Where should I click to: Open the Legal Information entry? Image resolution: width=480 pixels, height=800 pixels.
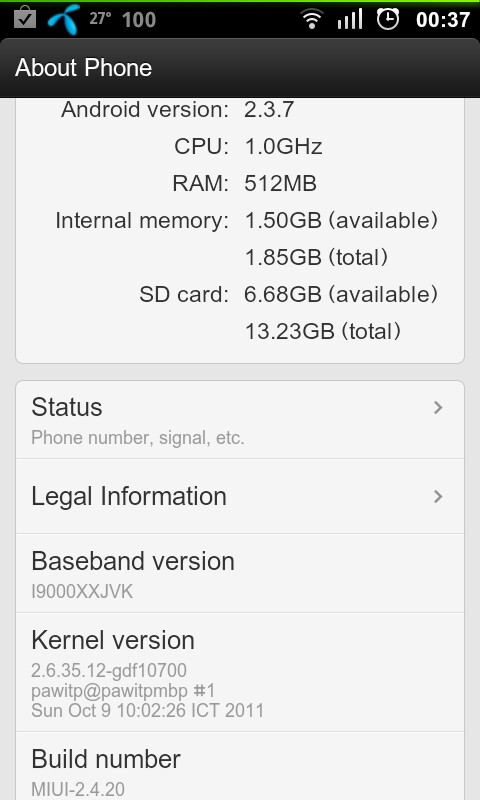[240, 496]
